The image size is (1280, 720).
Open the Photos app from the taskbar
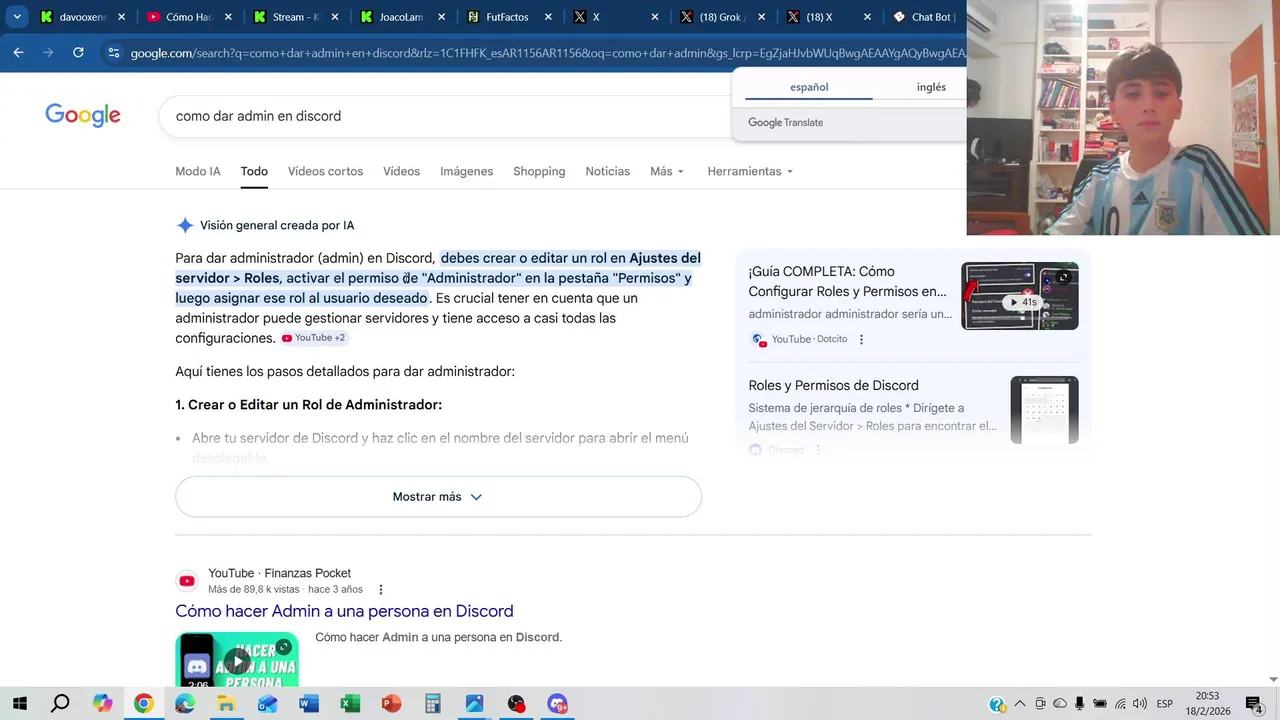tap(474, 704)
